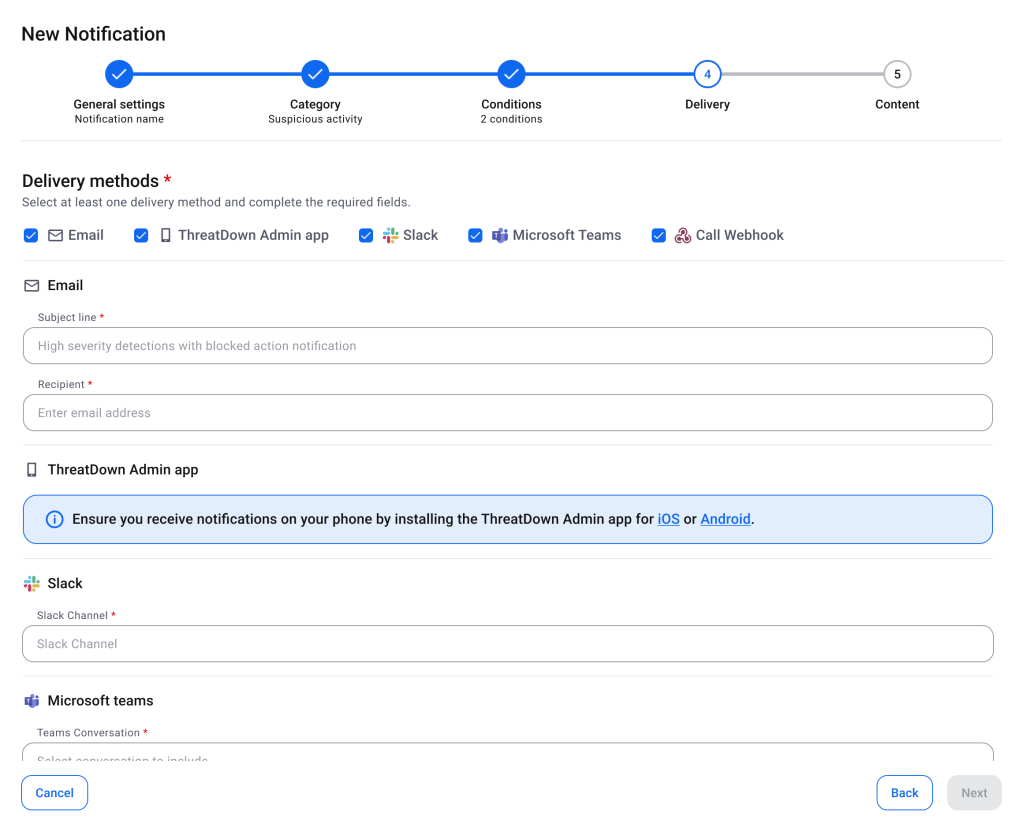Uncheck the Slack delivery checkbox
This screenshot has height=828, width=1023.
coord(366,235)
